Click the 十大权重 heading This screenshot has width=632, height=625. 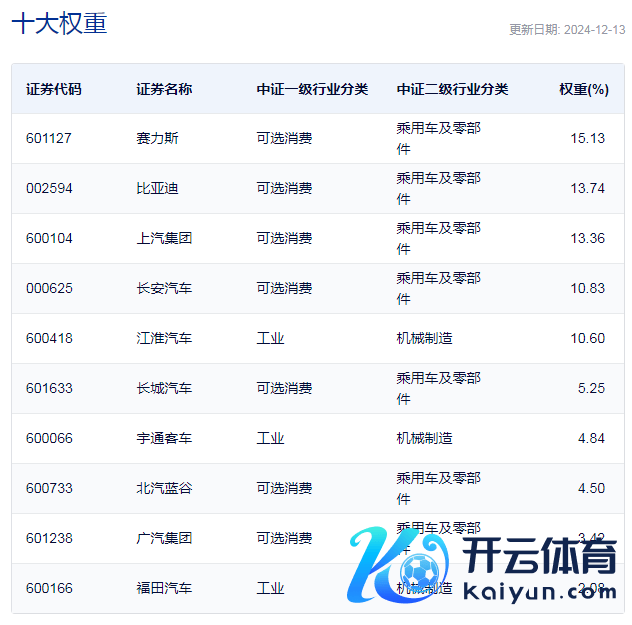(x=59, y=25)
